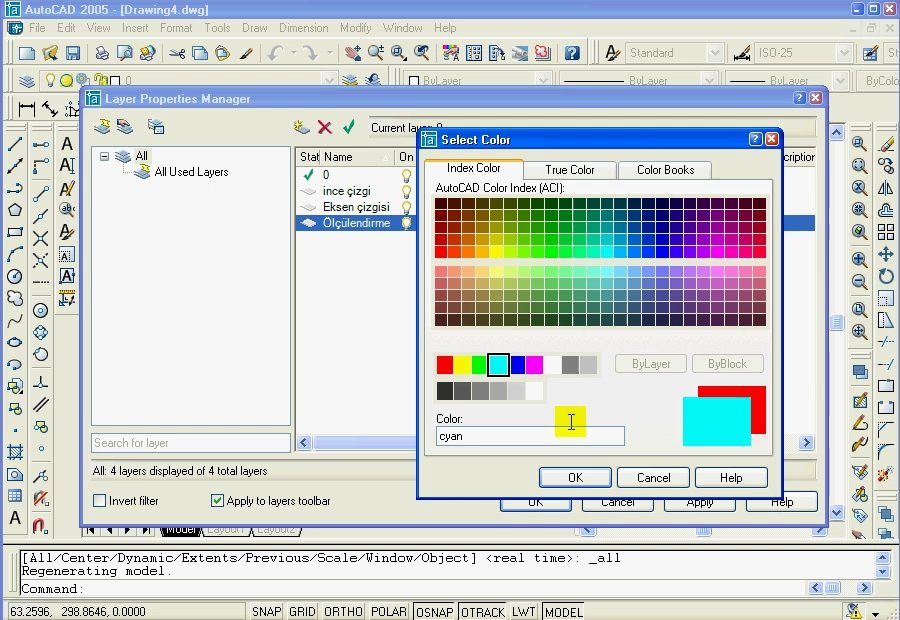The height and width of the screenshot is (620, 900).
Task: Select the Rectangle draw tool
Action: pyautogui.click(x=15, y=232)
